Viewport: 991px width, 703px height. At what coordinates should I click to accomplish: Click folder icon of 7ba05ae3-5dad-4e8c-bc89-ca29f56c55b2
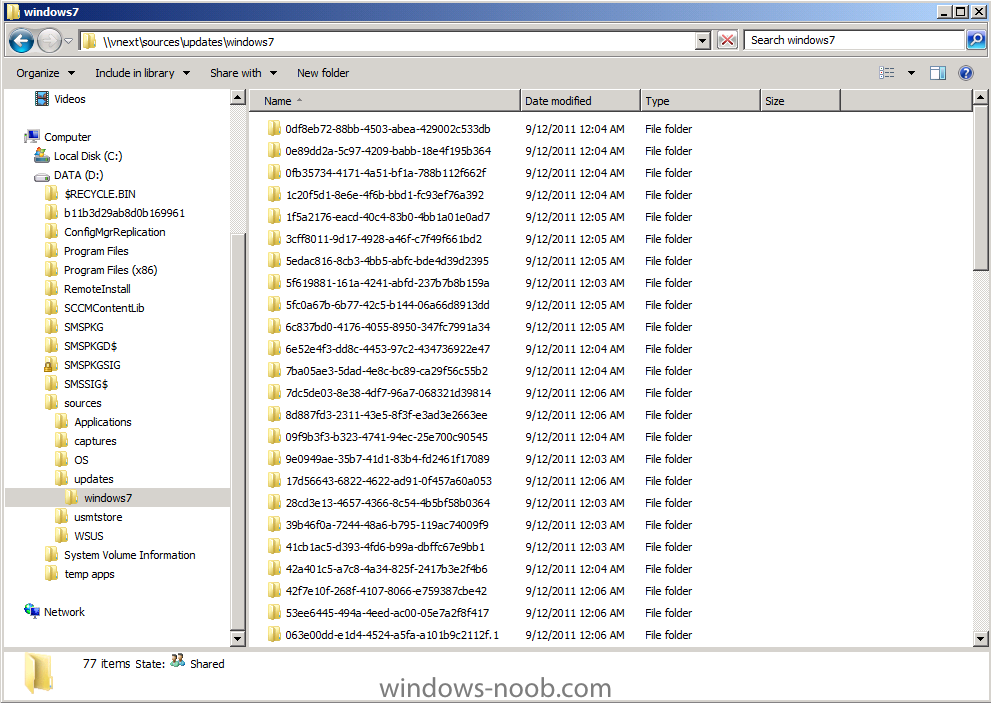coord(274,370)
